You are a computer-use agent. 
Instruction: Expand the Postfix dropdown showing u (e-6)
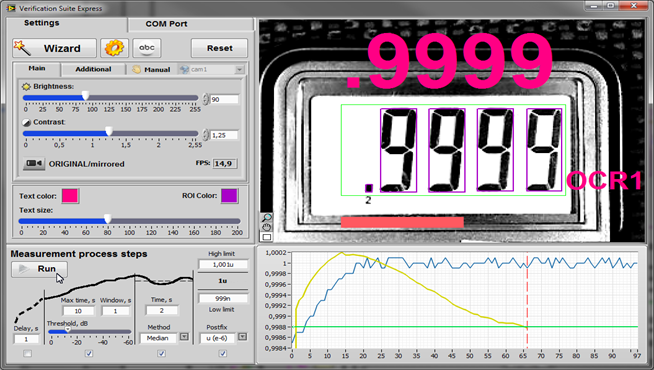(242, 337)
